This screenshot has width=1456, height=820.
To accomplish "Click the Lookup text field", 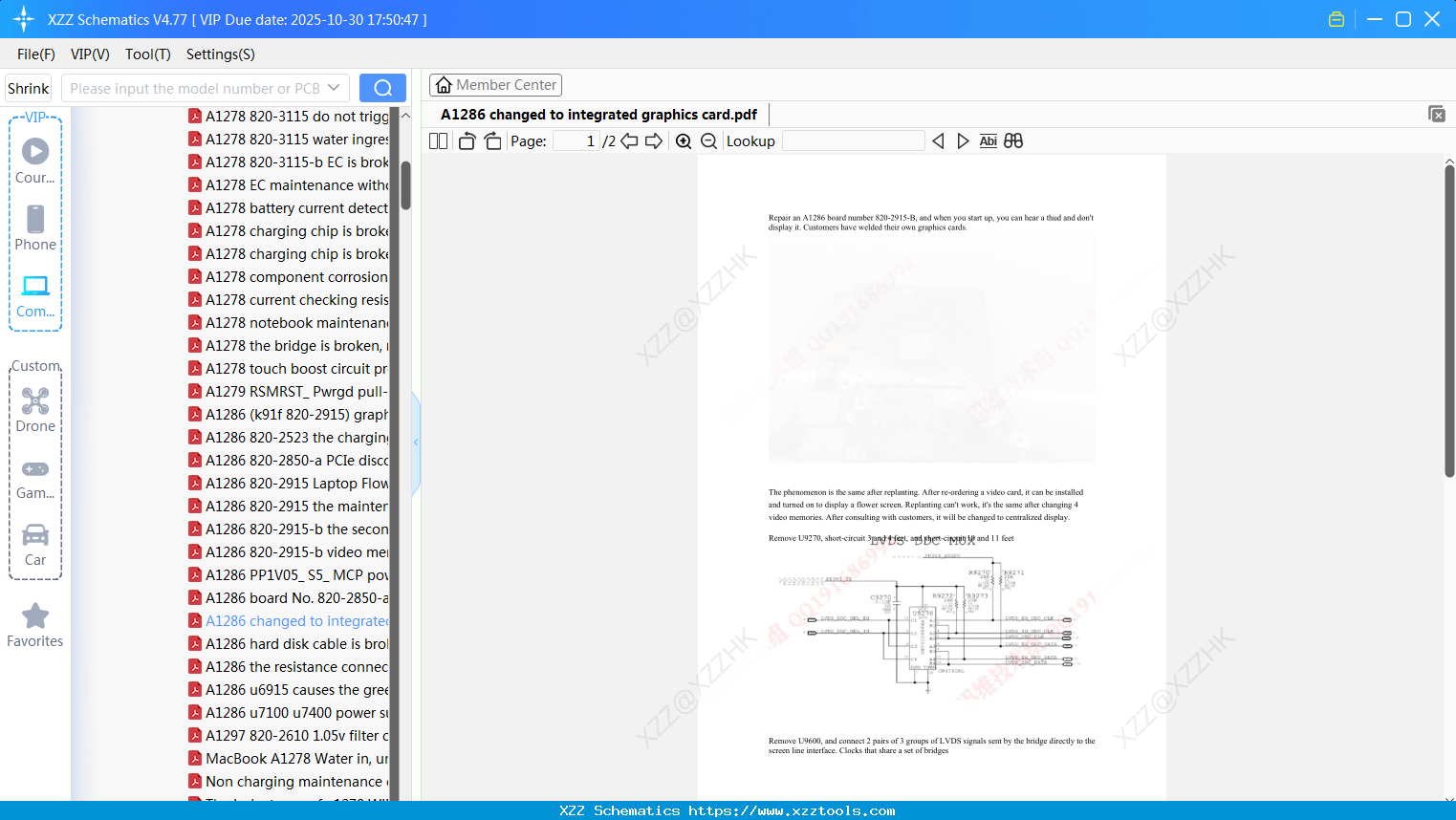I will (853, 141).
